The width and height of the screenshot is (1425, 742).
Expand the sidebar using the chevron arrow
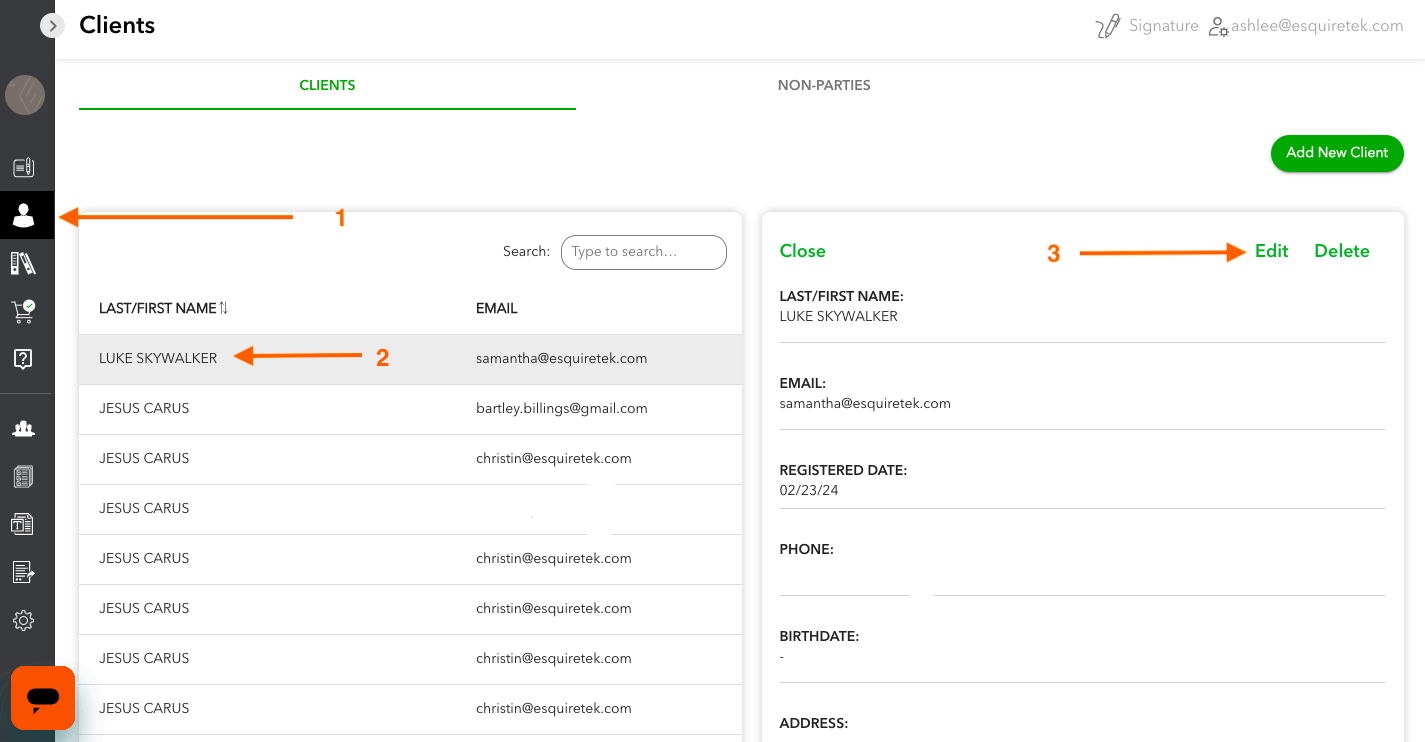click(52, 25)
